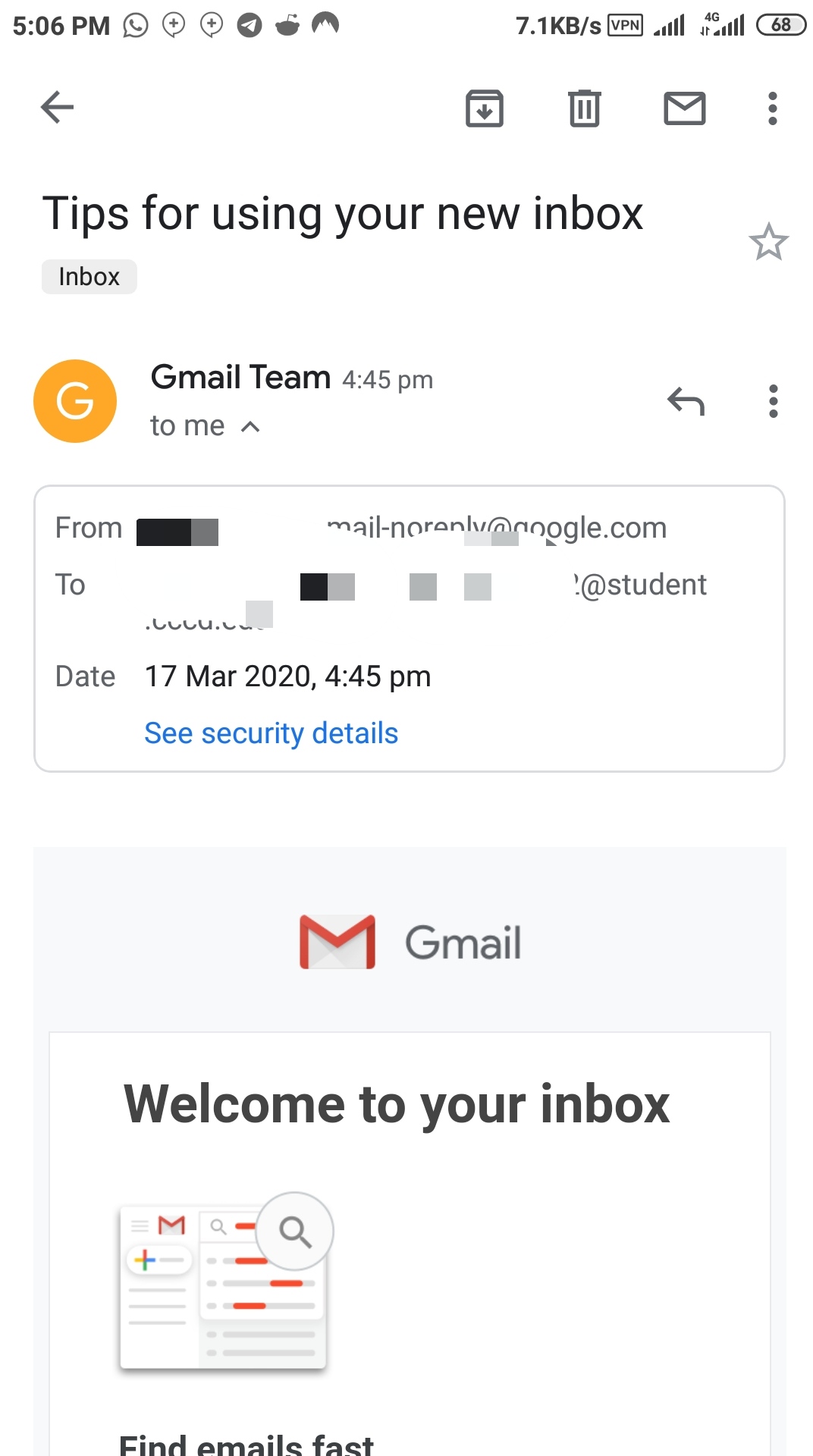Image resolution: width=813 pixels, height=1456 pixels.
Task: Tap the orange G sender avatar
Action: [x=75, y=401]
